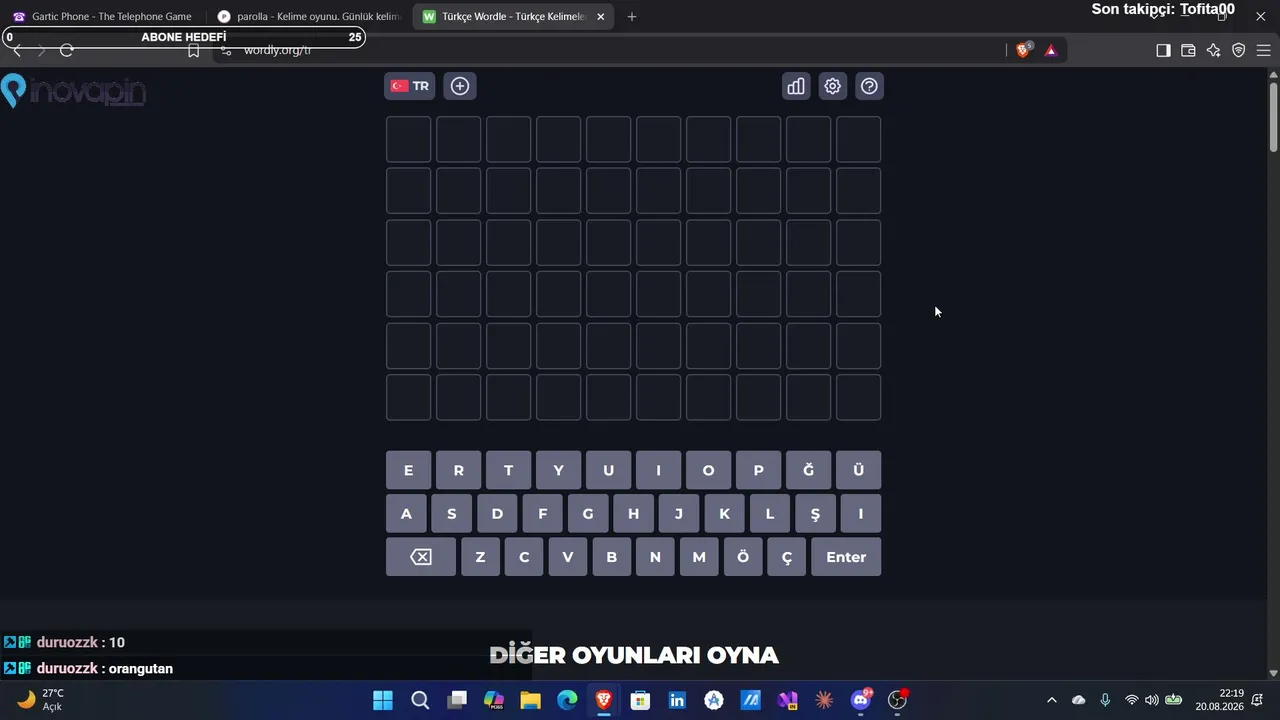Image resolution: width=1280 pixels, height=720 pixels.
Task: Click the backspace key on the game keyboard
Action: (x=421, y=557)
